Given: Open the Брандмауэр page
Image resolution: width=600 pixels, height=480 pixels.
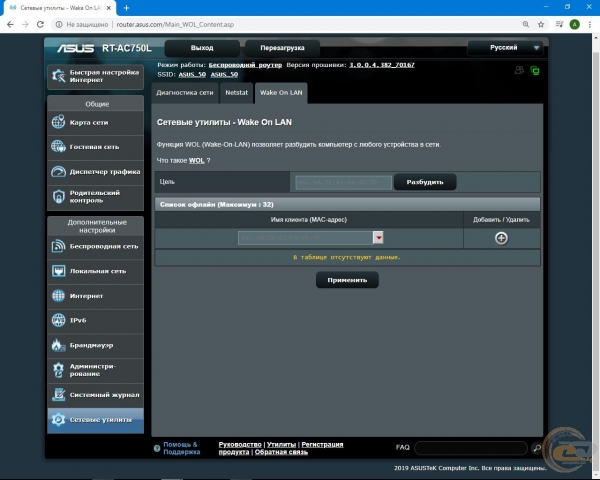Looking at the screenshot, I should (95, 345).
